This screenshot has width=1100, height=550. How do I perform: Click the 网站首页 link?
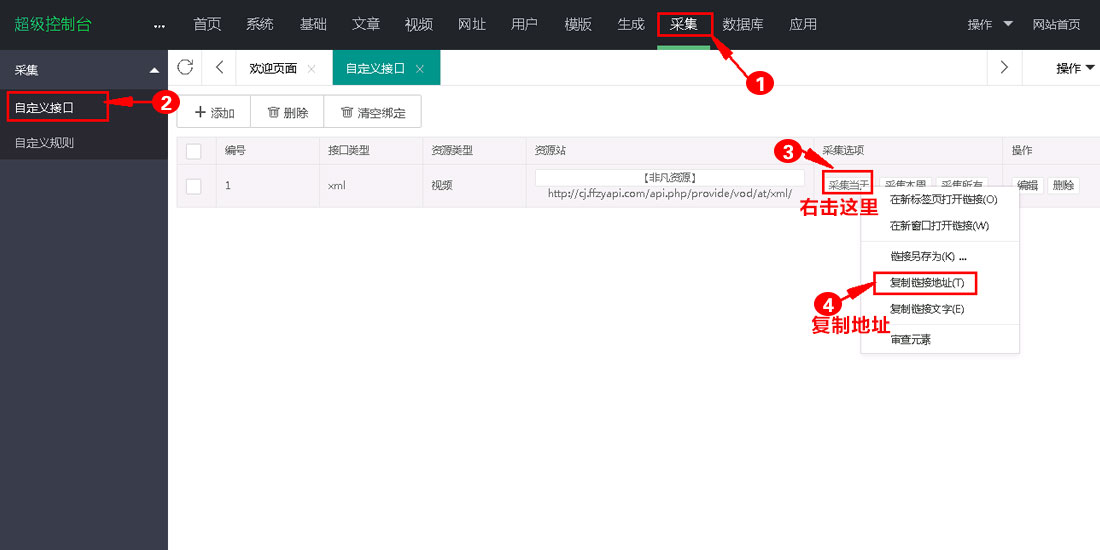point(1056,24)
